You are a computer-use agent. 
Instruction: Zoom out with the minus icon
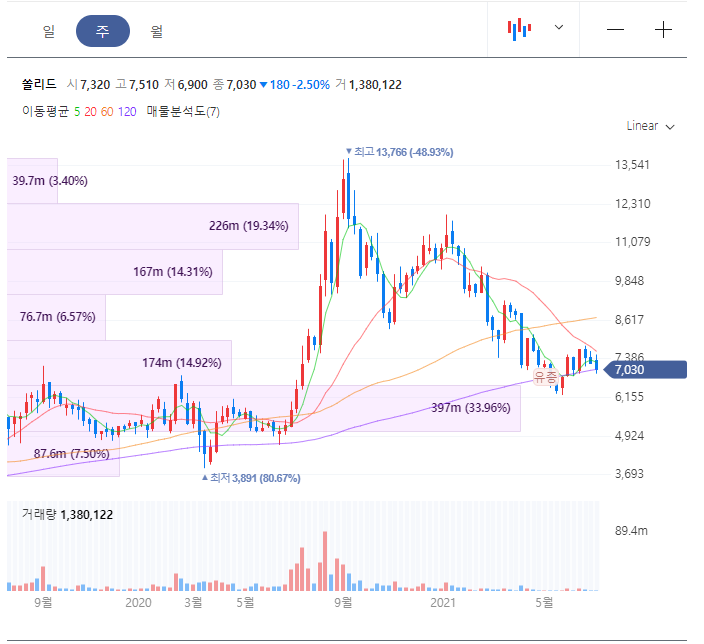(x=615, y=30)
